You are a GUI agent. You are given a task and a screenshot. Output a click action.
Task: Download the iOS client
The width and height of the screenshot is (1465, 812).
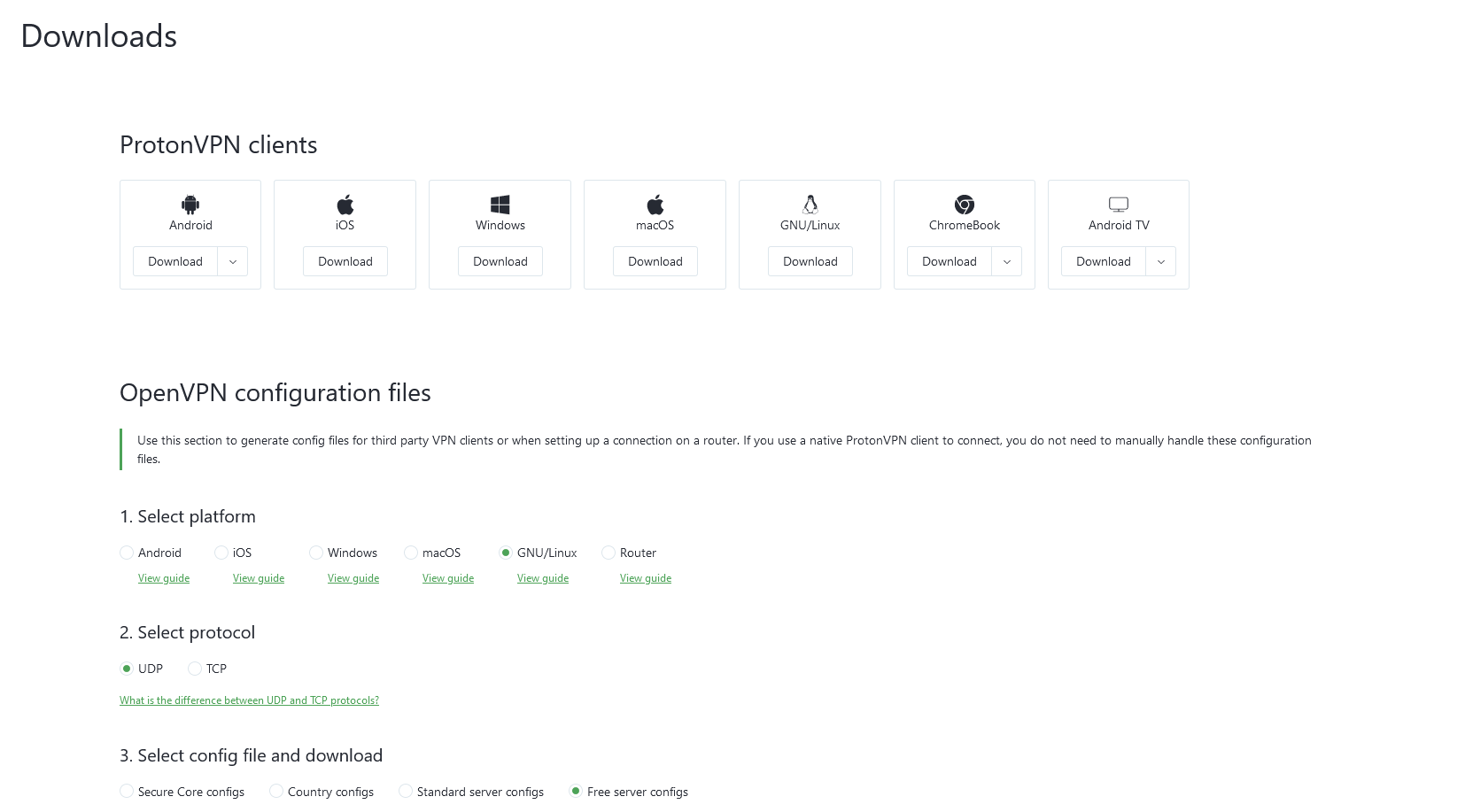pyautogui.click(x=345, y=261)
